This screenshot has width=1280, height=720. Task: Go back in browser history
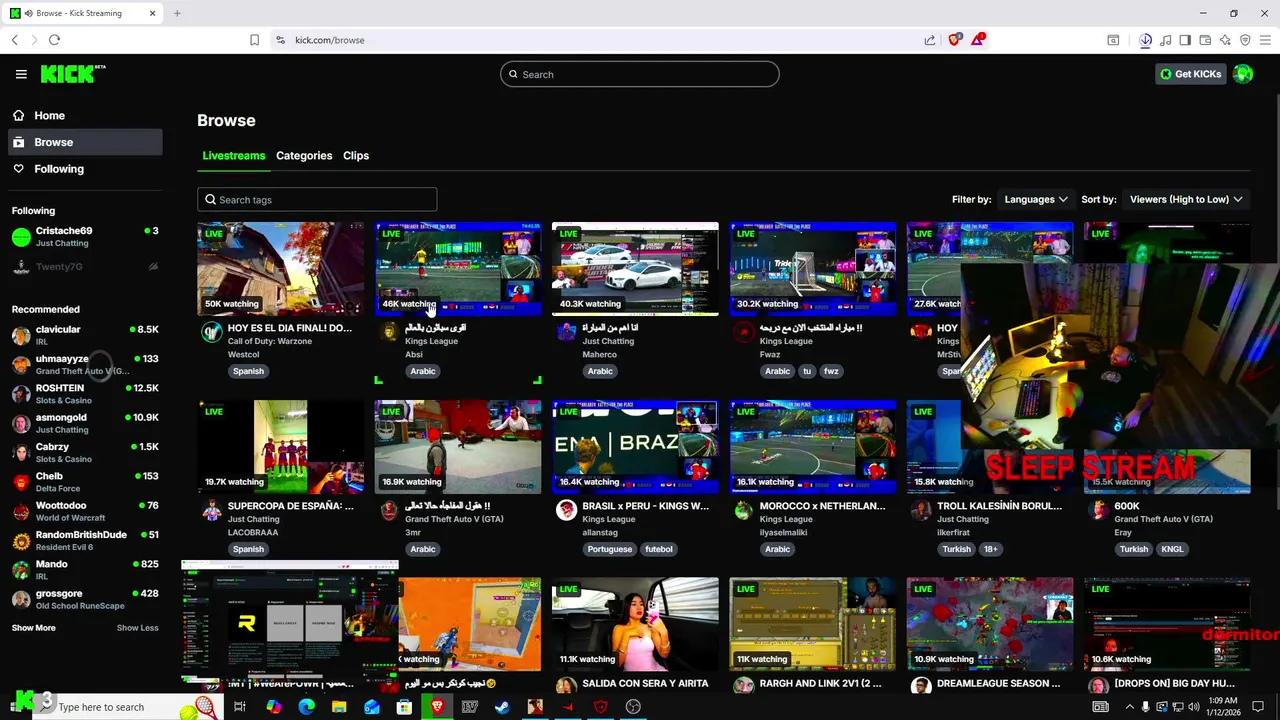coord(14,40)
